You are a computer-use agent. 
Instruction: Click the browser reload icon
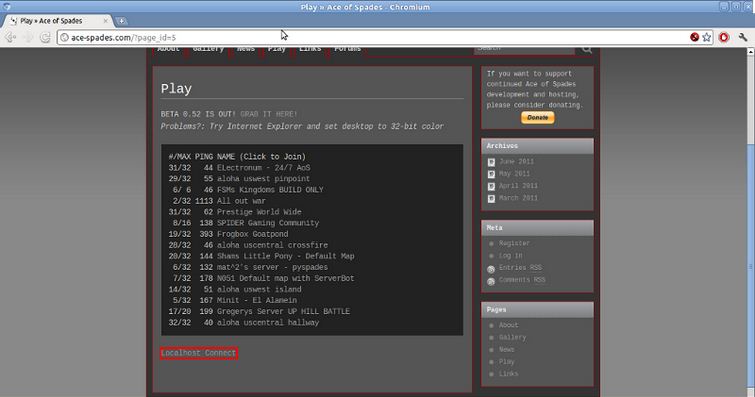[45, 38]
